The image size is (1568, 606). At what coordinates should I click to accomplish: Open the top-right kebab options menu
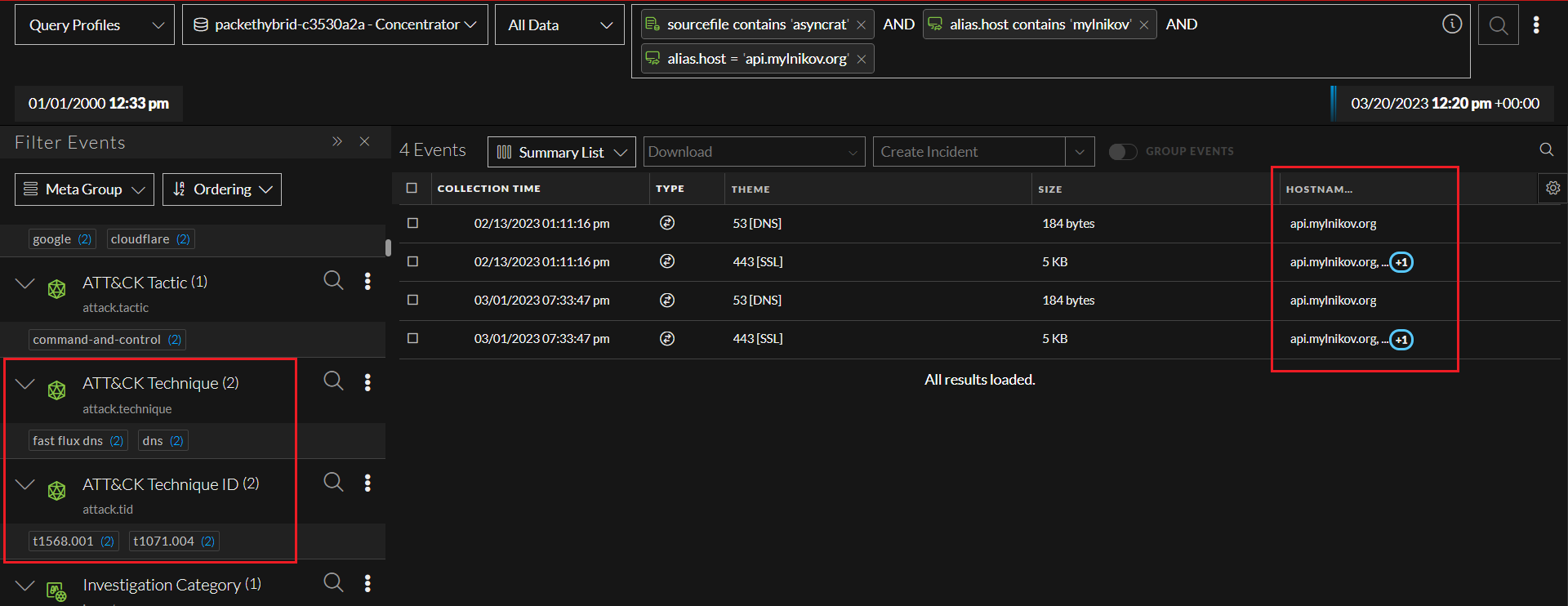pyautogui.click(x=1536, y=25)
